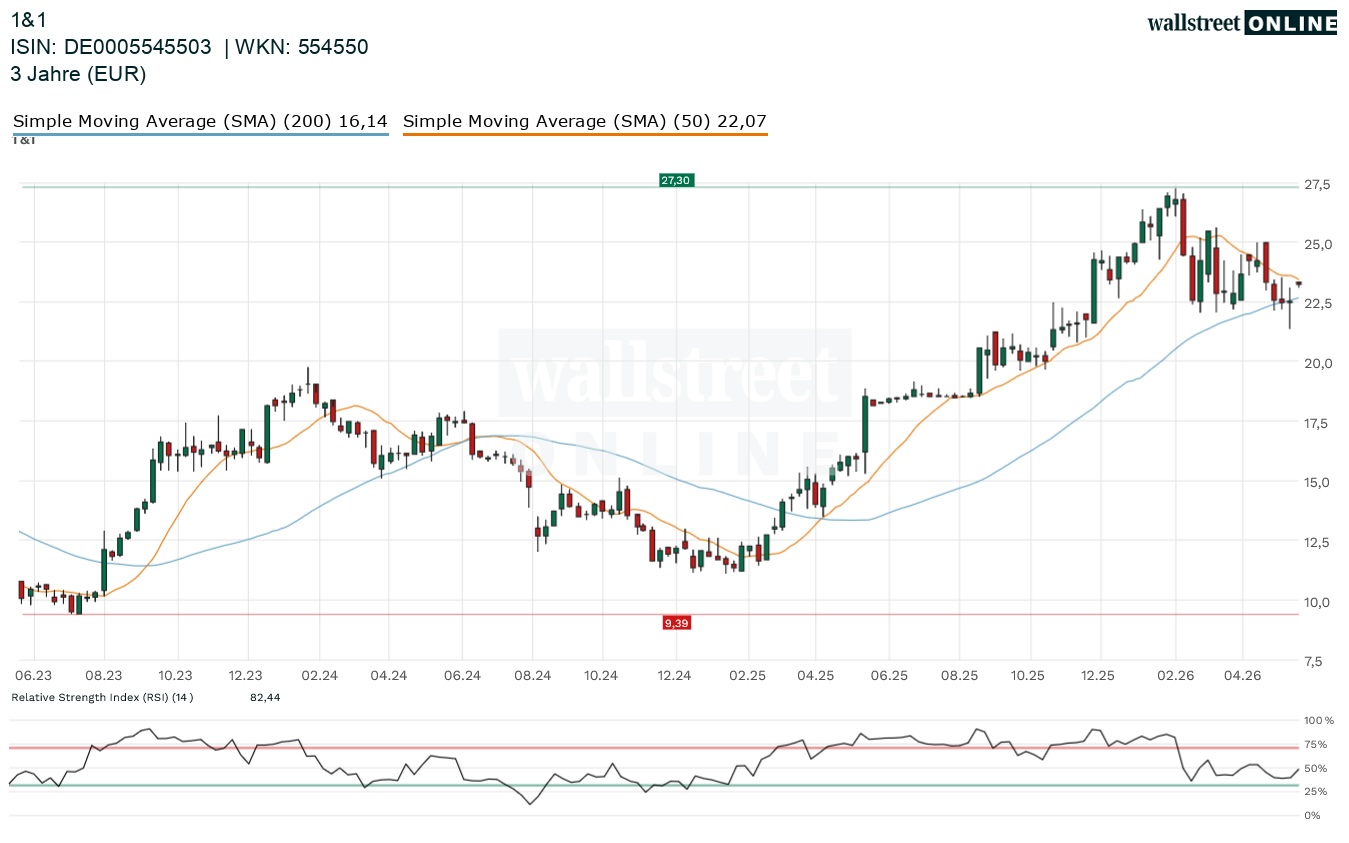The image size is (1349, 843).
Task: Click the 06.24 date axis label
Action: click(462, 676)
